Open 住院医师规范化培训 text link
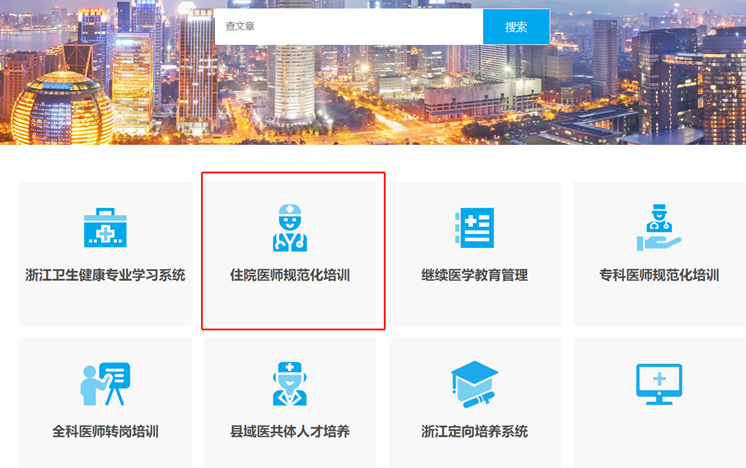 pos(290,275)
